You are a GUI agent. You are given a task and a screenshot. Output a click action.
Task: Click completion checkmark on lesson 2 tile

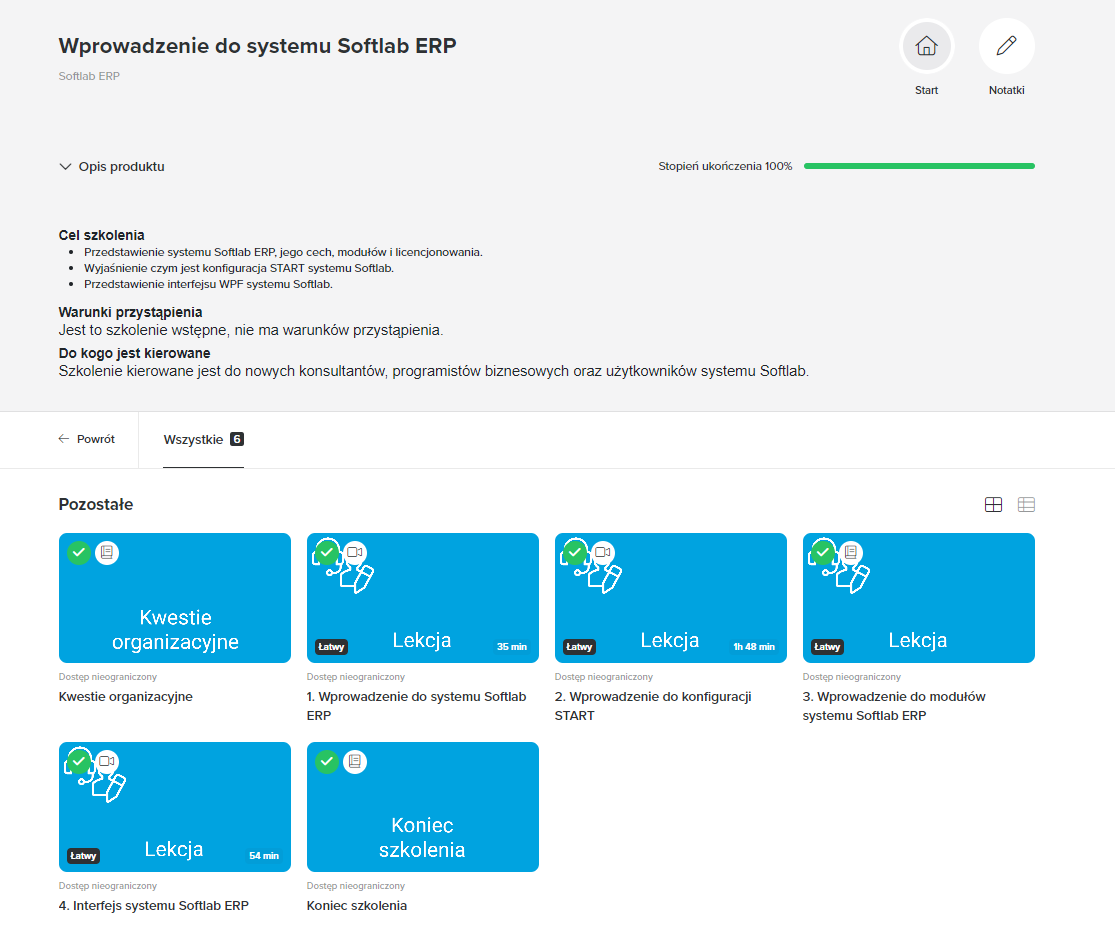(575, 552)
